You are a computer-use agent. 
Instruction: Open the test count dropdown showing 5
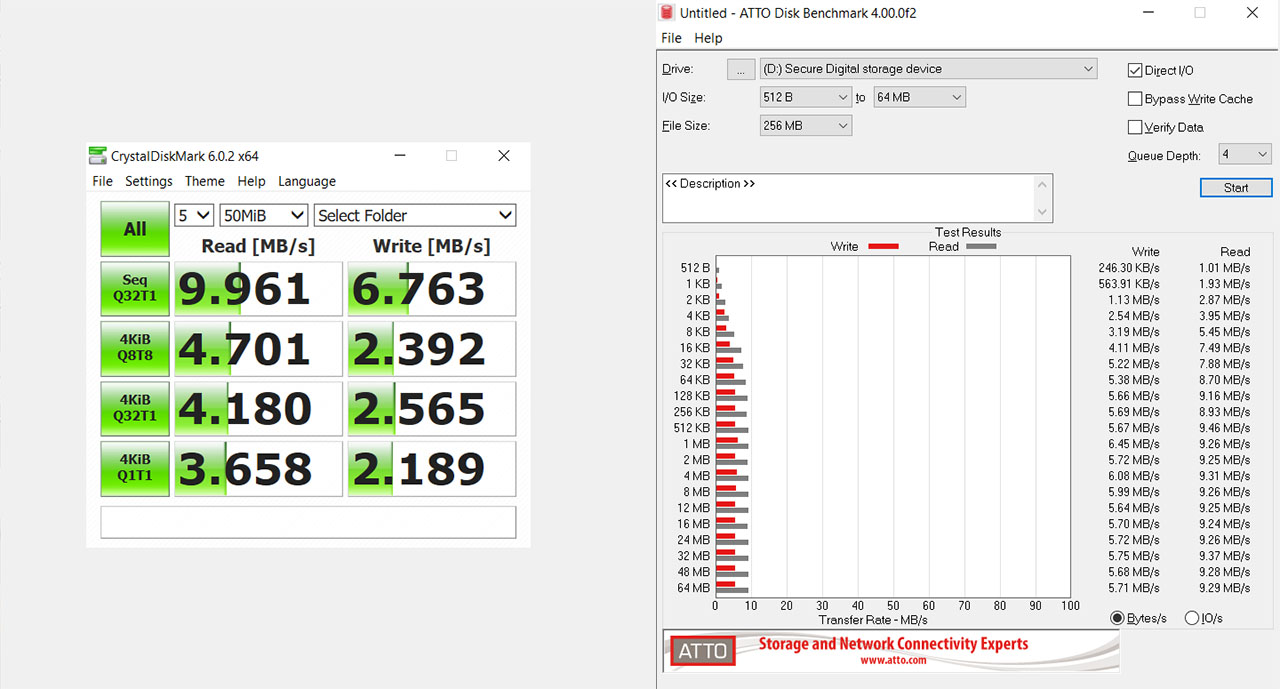tap(194, 215)
